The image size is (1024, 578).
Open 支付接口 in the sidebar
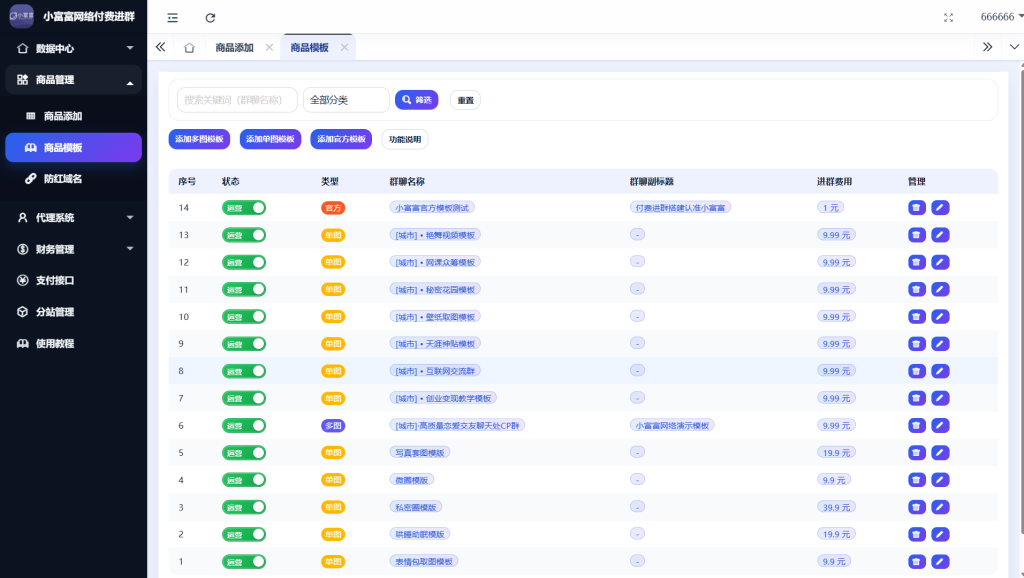click(74, 280)
